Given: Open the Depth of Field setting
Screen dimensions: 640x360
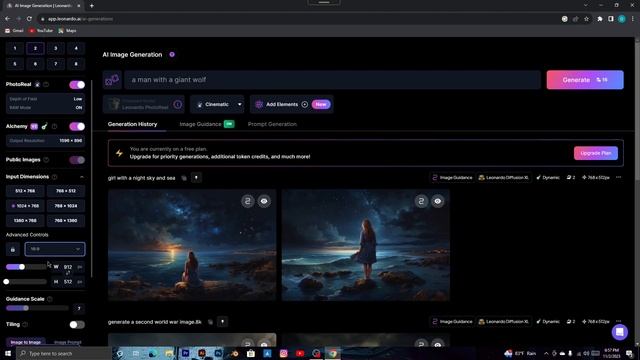Looking at the screenshot, I should pos(45,99).
